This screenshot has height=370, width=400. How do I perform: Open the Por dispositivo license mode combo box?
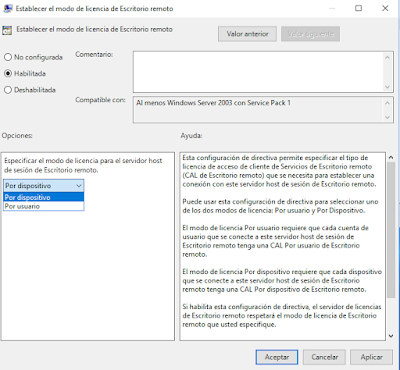[x=44, y=186]
